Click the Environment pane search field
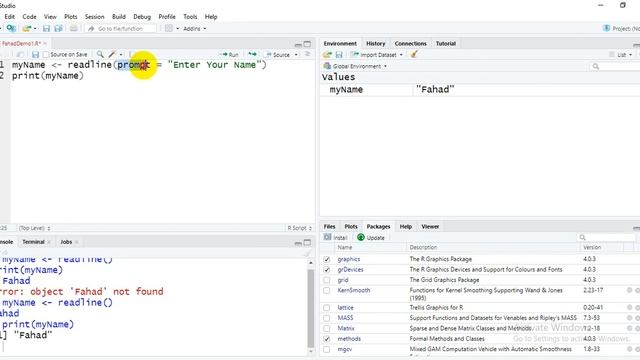The width and height of the screenshot is (640, 360). coord(616,66)
